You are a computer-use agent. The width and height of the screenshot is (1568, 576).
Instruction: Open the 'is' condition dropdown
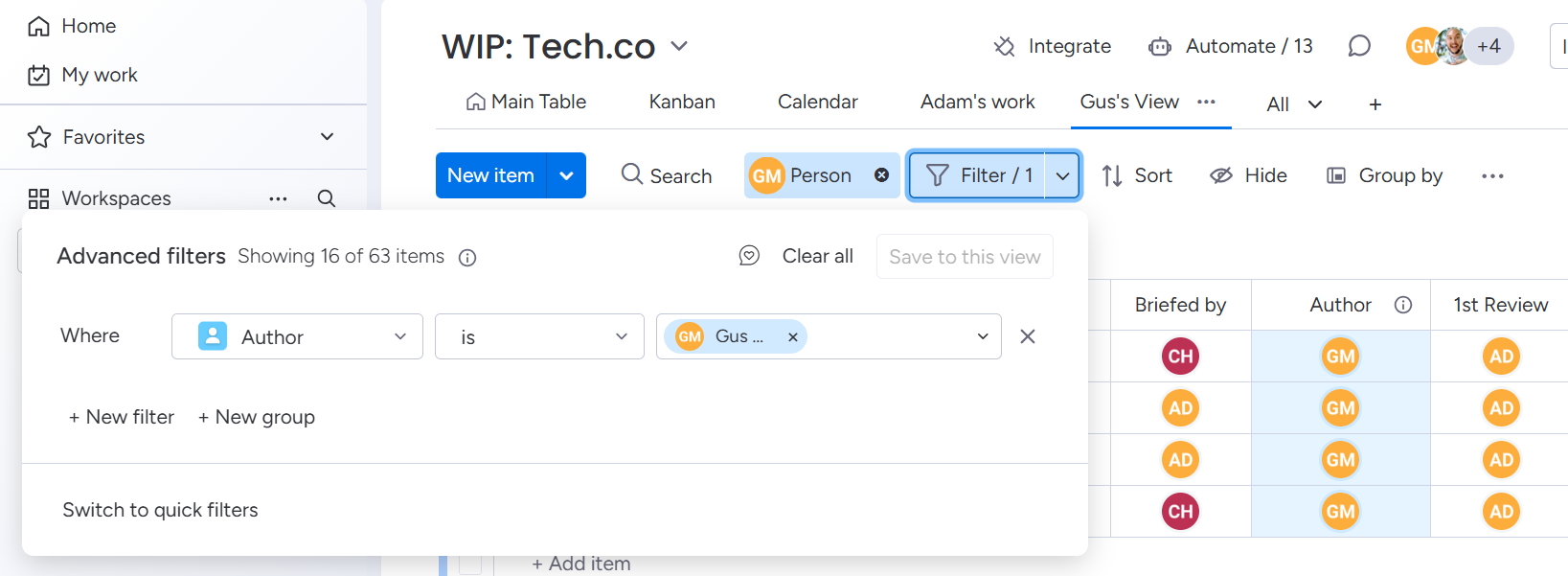click(539, 336)
